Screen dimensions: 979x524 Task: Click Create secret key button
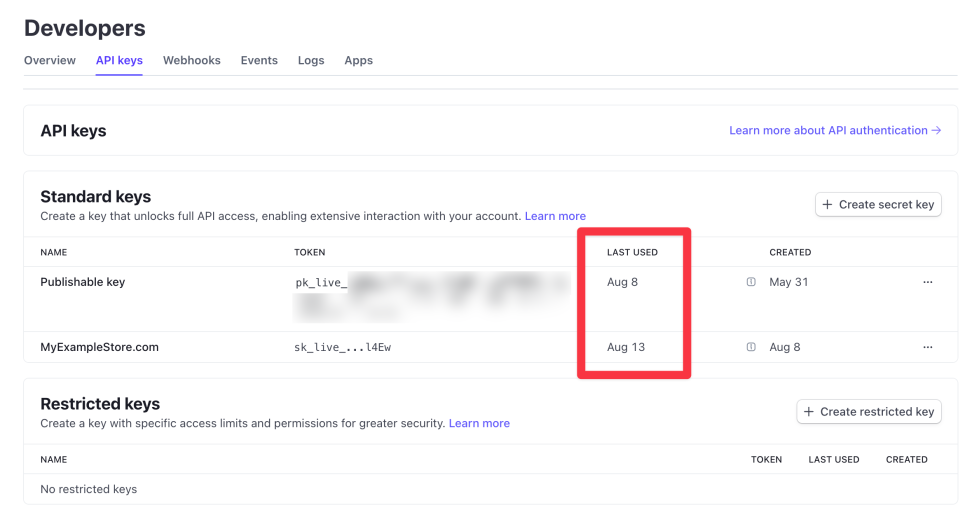click(x=878, y=204)
